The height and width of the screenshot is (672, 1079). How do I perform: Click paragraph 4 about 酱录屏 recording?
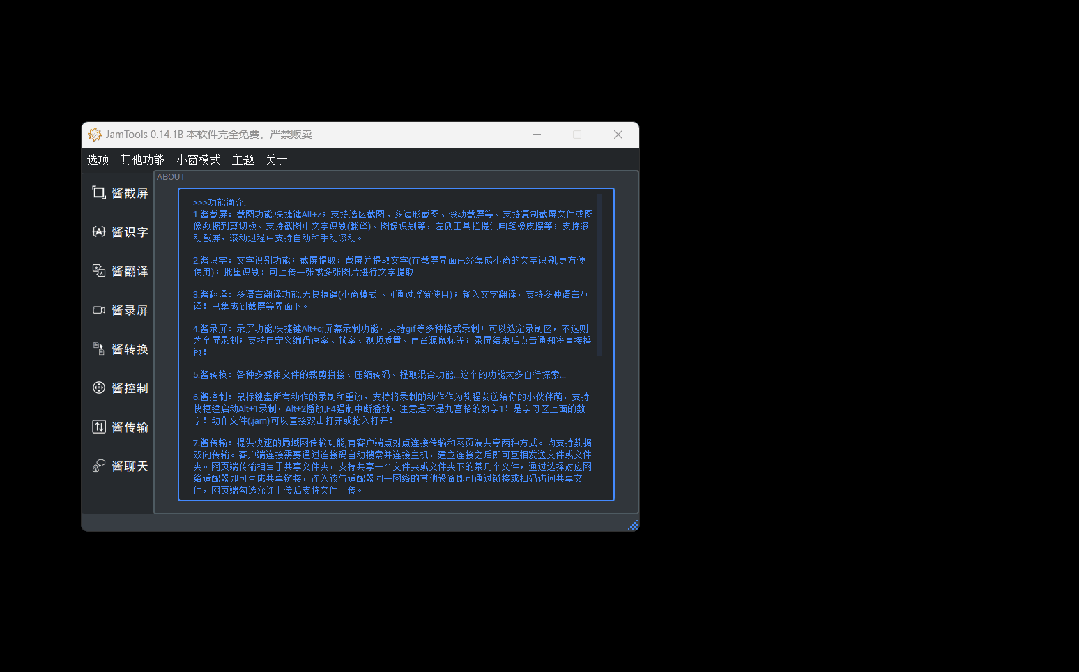point(392,340)
